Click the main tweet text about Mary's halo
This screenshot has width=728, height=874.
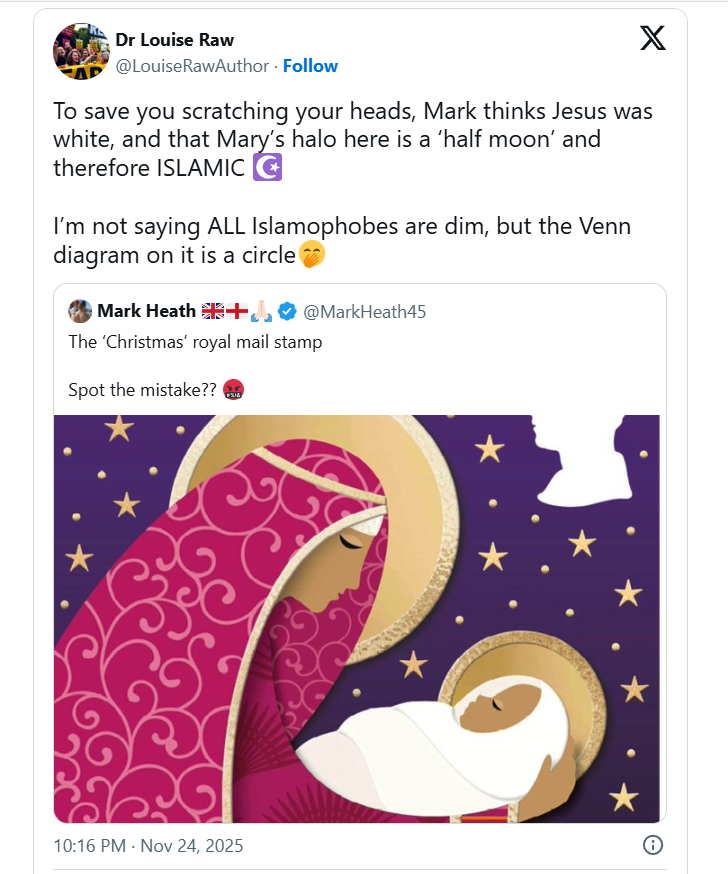coord(340,140)
